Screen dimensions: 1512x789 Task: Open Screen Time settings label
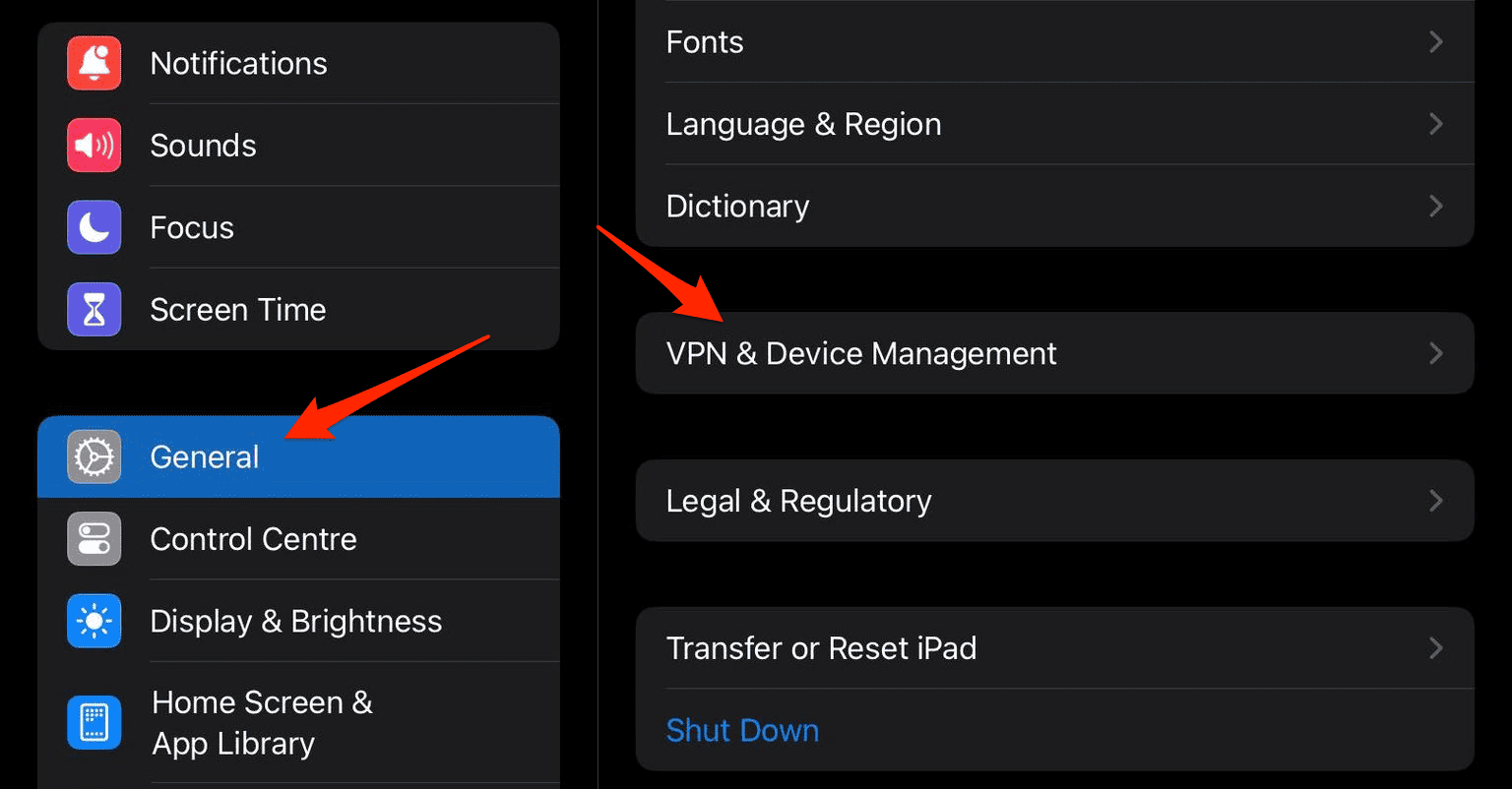coord(237,310)
